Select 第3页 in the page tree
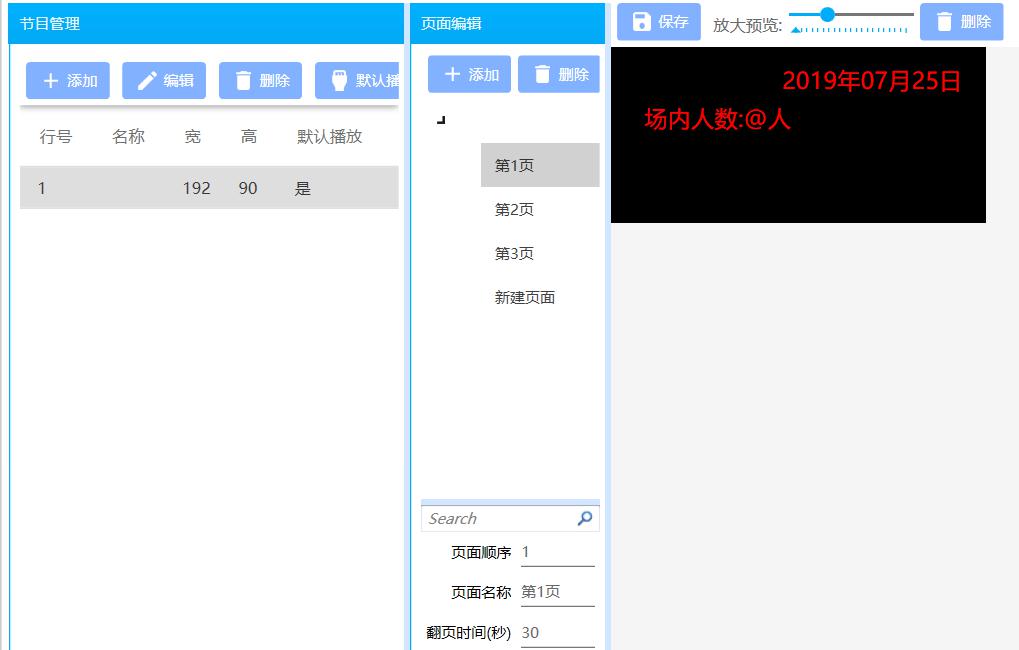The height and width of the screenshot is (650, 1019). pyautogui.click(x=513, y=253)
